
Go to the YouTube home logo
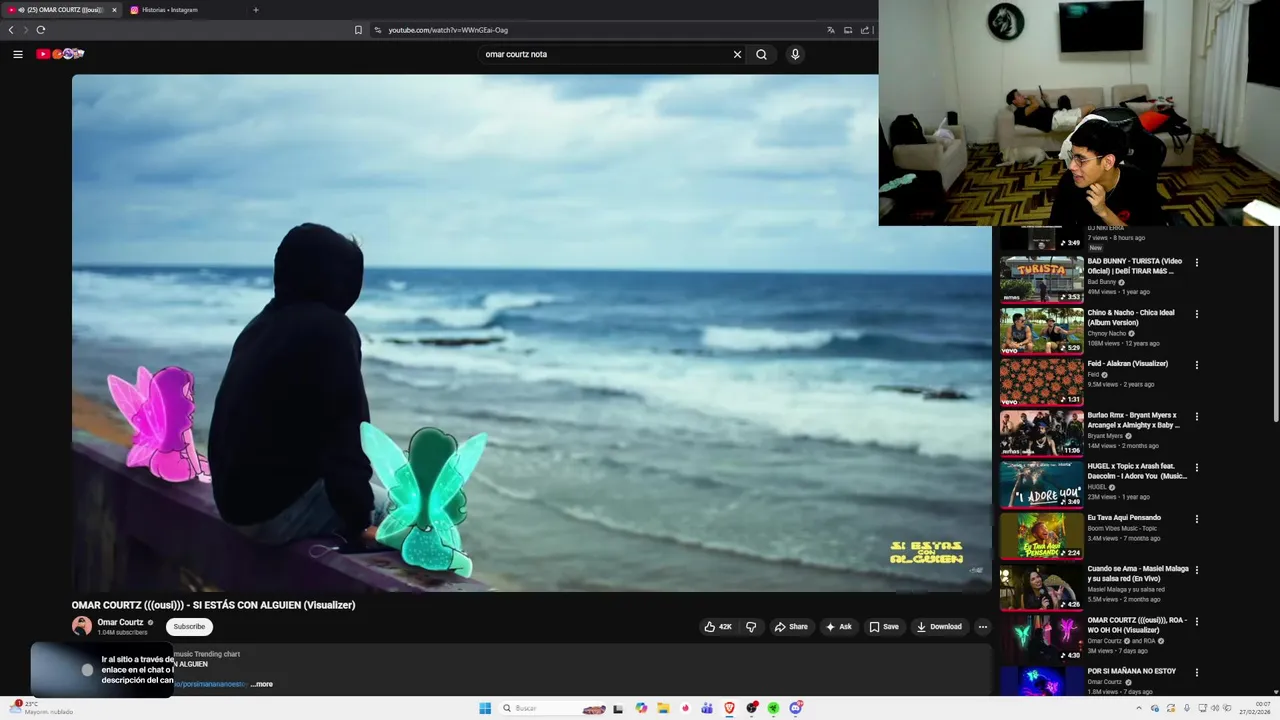(x=60, y=54)
